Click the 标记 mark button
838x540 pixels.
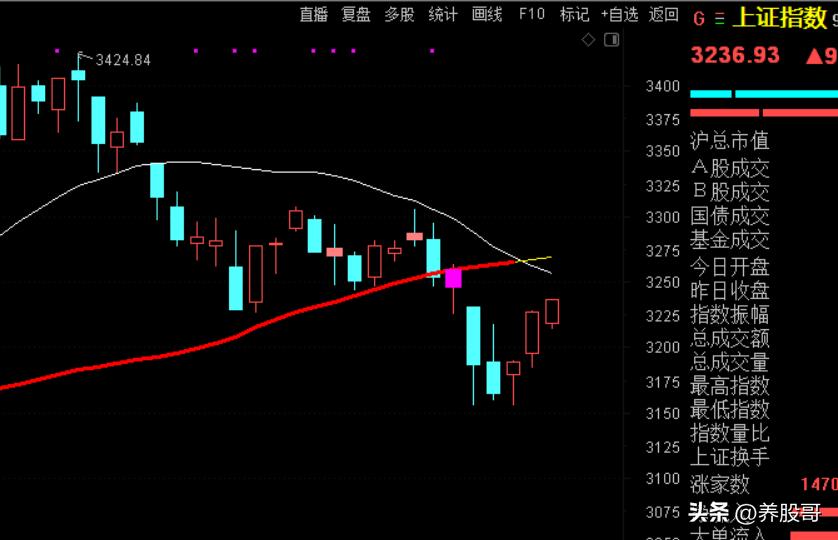[575, 14]
